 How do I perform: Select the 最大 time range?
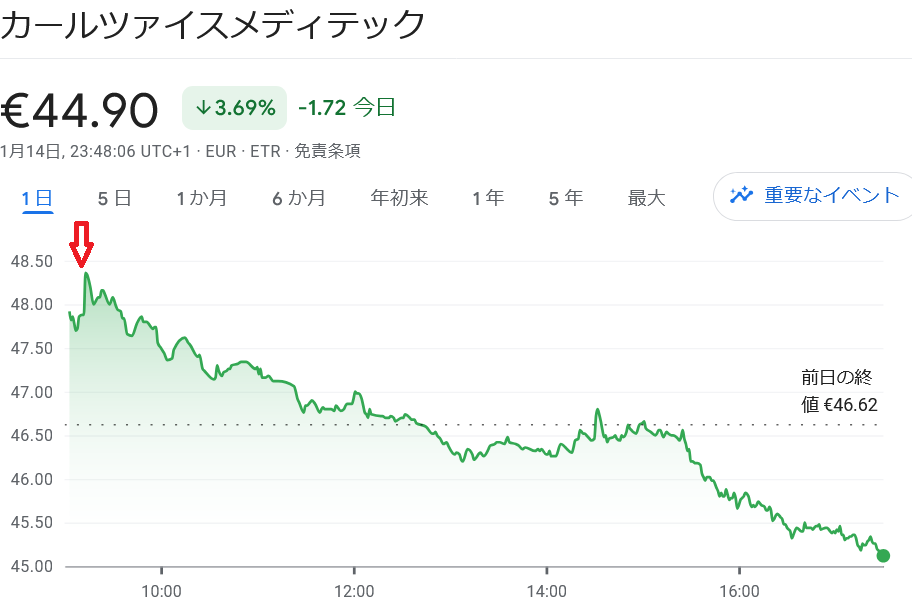pyautogui.click(x=646, y=197)
